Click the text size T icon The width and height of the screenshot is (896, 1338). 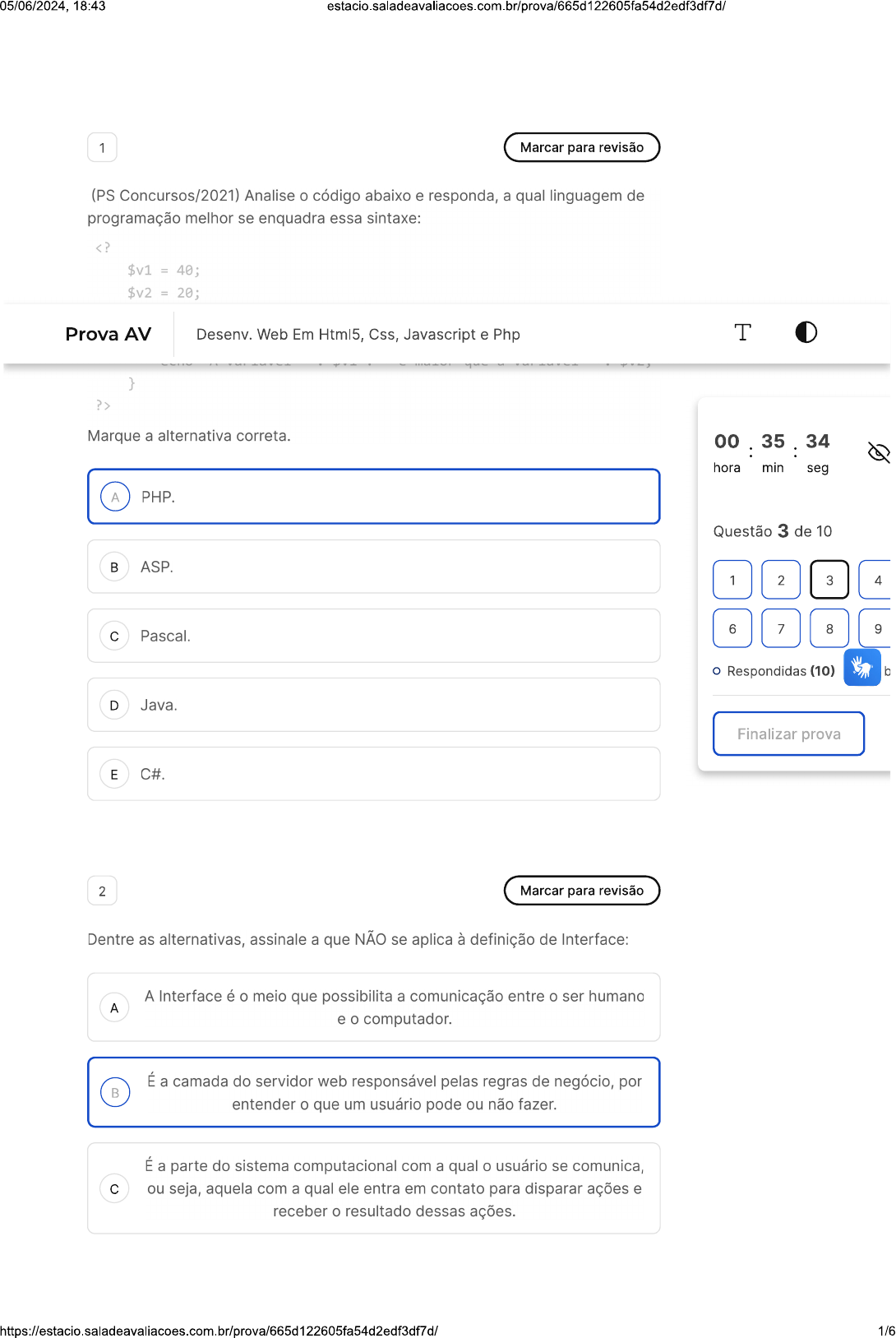[742, 332]
